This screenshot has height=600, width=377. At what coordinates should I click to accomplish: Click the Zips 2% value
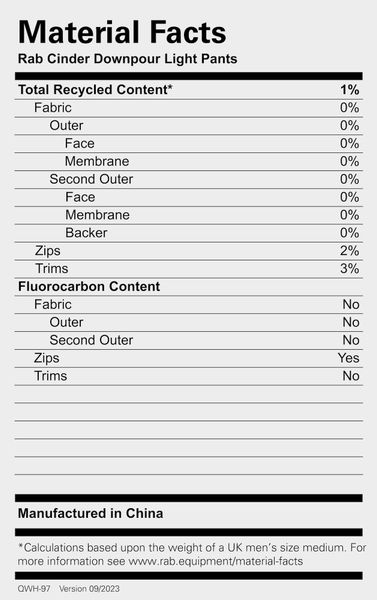(349, 251)
